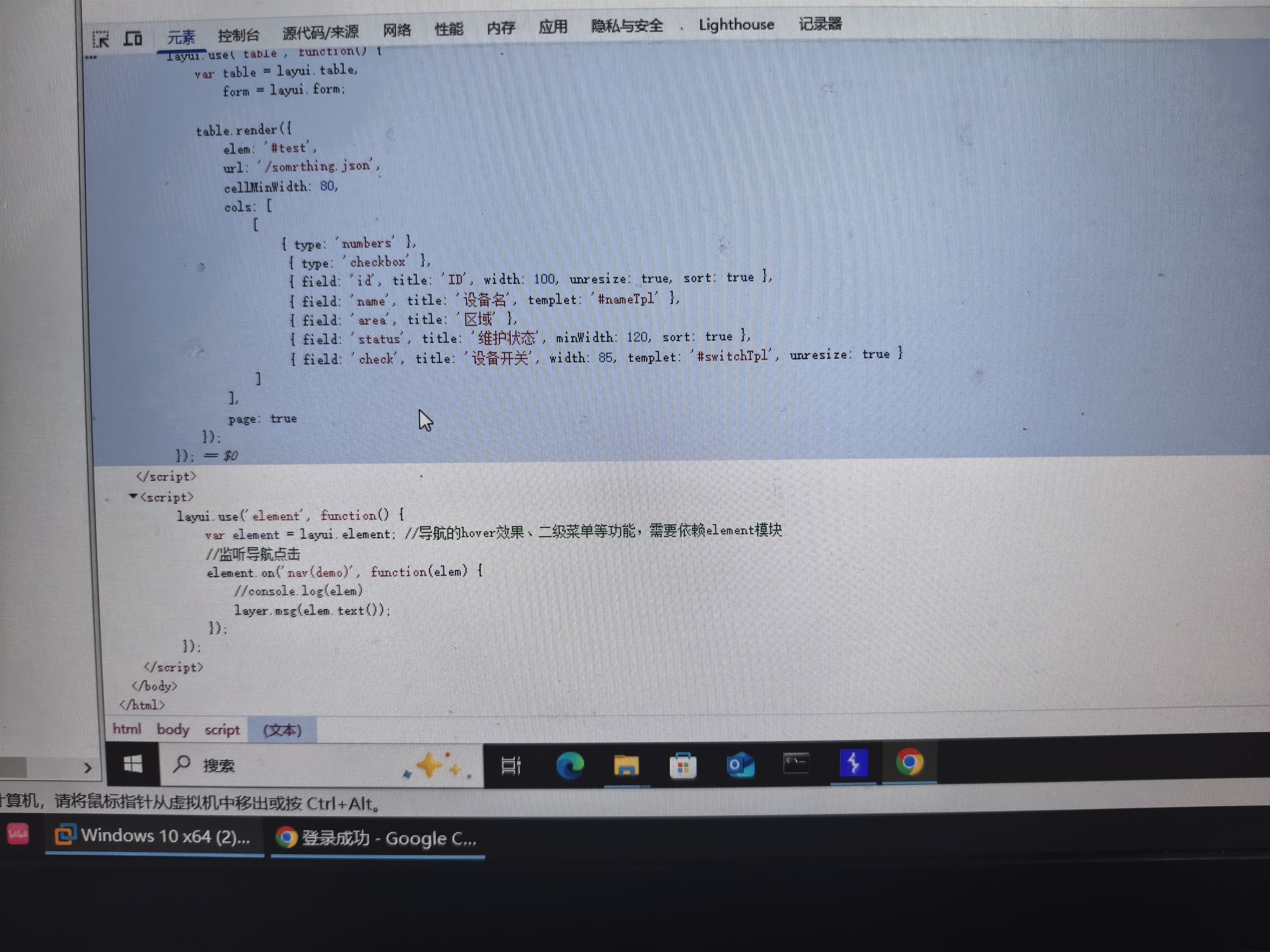The image size is (1270, 952).
Task: Open the 网络 (Network) tab
Action: tap(397, 30)
